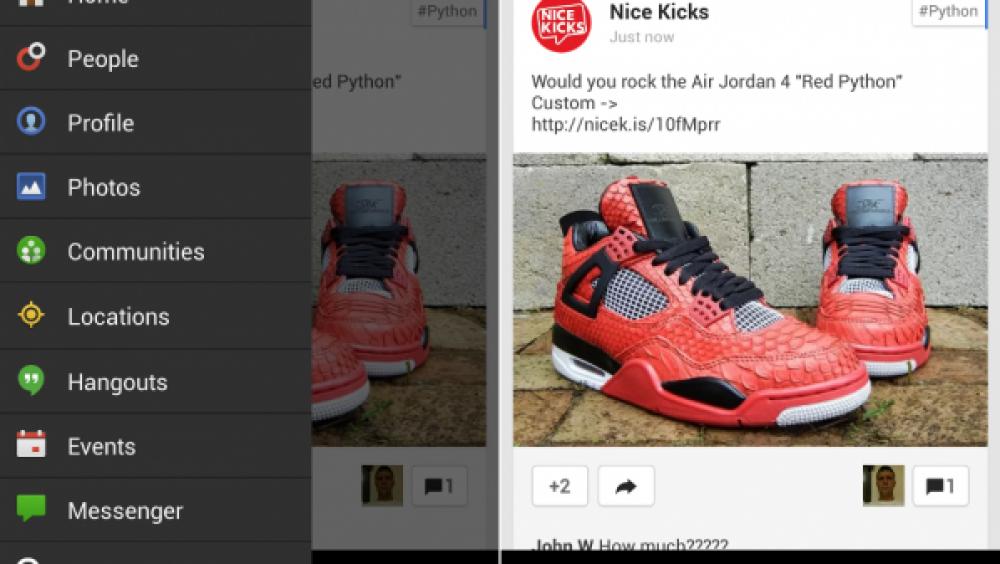Screen dimensions: 1000x564
Task: Open the green Hangouts quote icon
Action: coord(31,381)
